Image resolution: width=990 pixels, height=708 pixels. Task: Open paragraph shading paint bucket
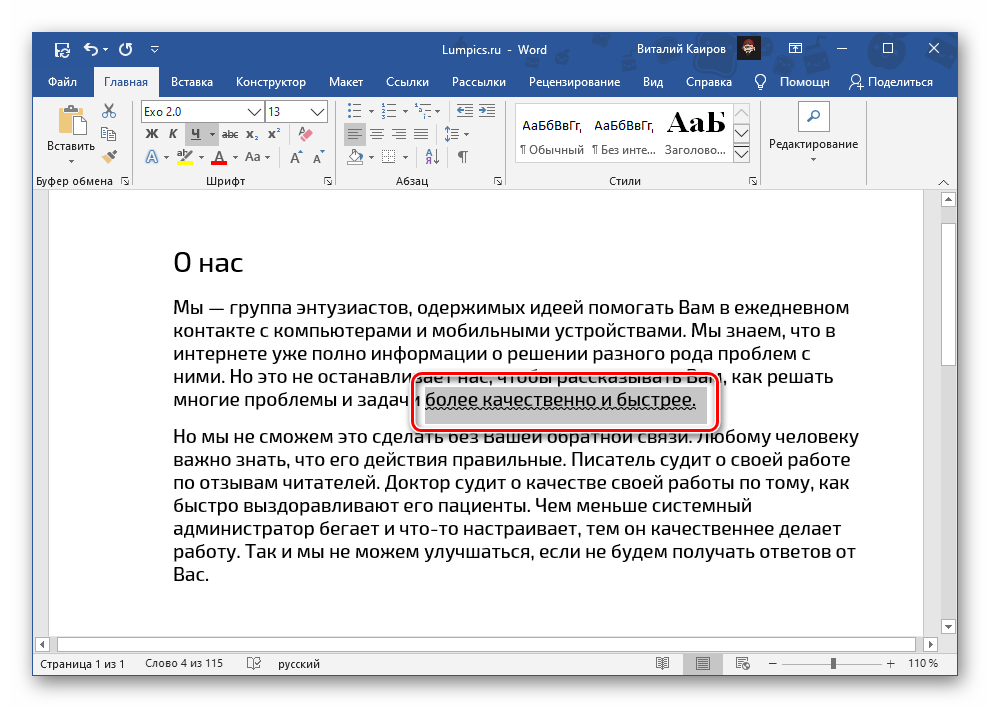click(355, 157)
